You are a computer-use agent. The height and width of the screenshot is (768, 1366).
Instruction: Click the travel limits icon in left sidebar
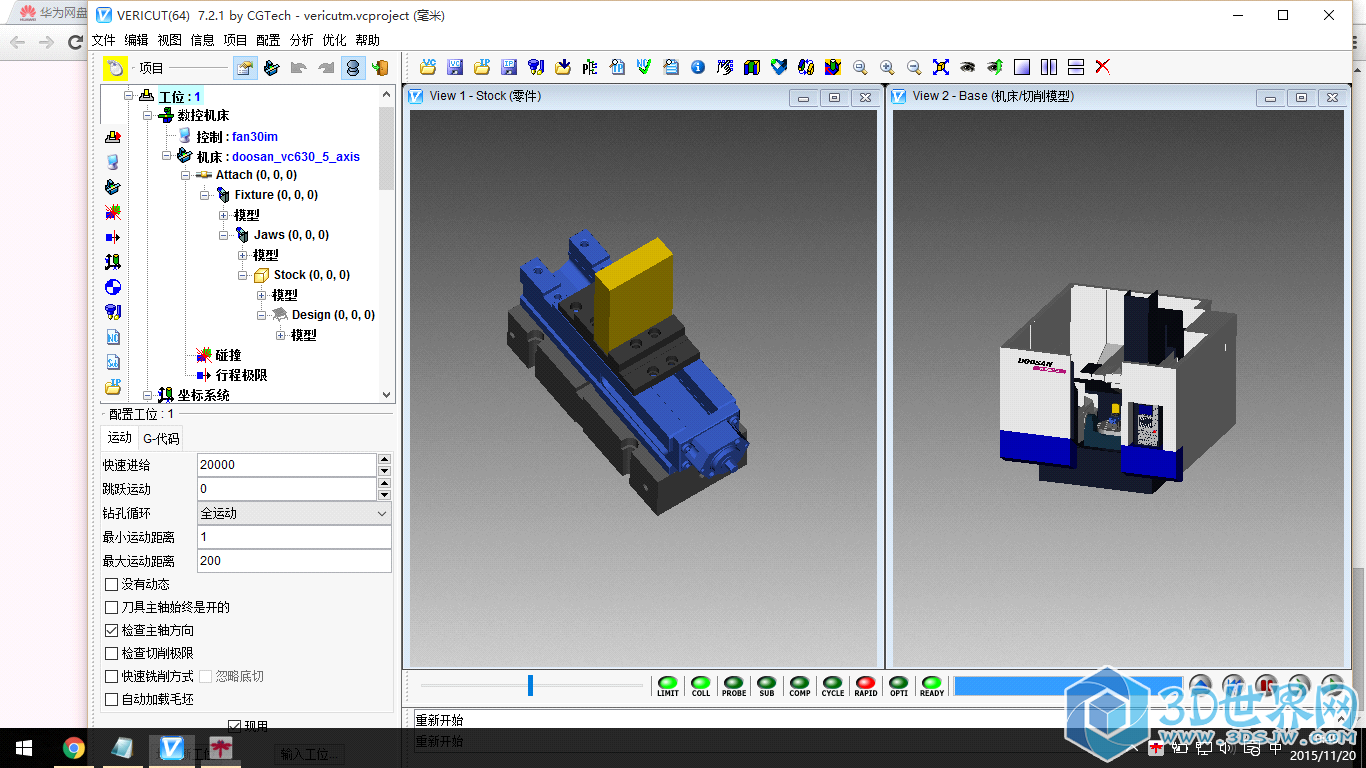pyautogui.click(x=113, y=237)
